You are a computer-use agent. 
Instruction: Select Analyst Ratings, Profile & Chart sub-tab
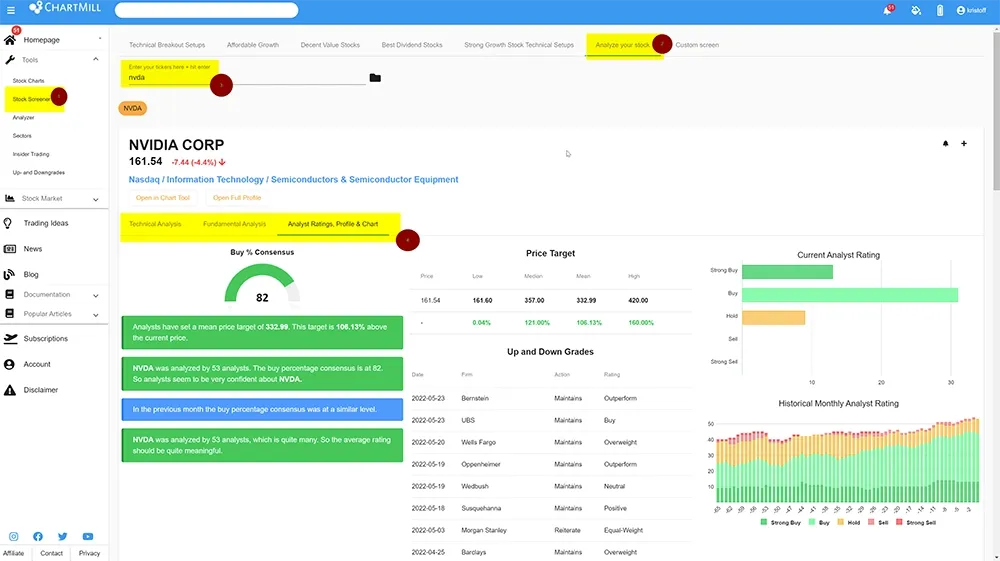pos(333,224)
